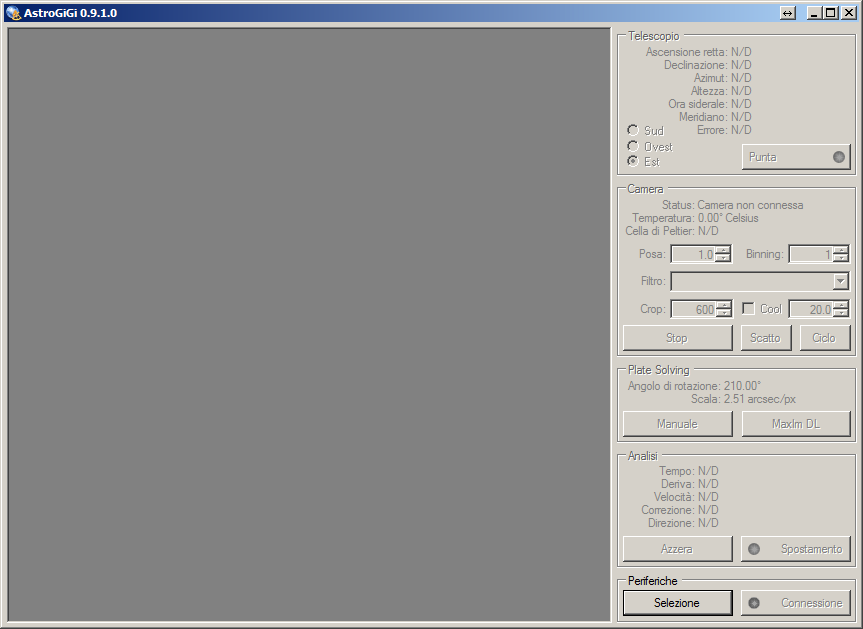Increase Posa value with up arrow

click(723, 250)
